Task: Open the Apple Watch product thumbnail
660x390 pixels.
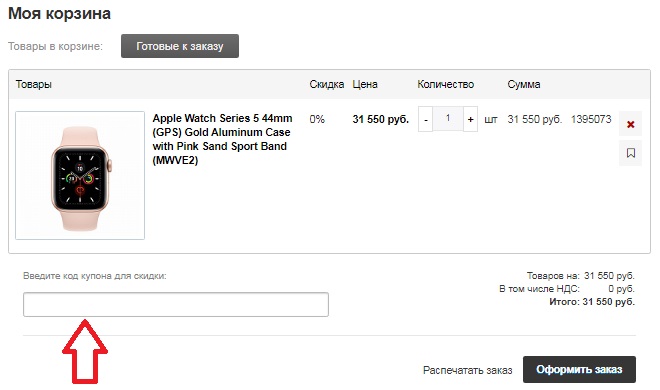Action: click(80, 175)
